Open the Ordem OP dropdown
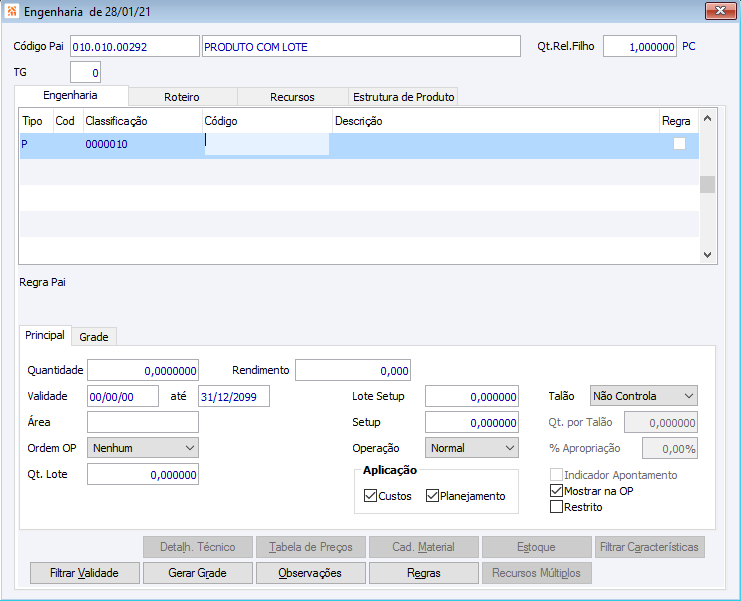 (143, 448)
